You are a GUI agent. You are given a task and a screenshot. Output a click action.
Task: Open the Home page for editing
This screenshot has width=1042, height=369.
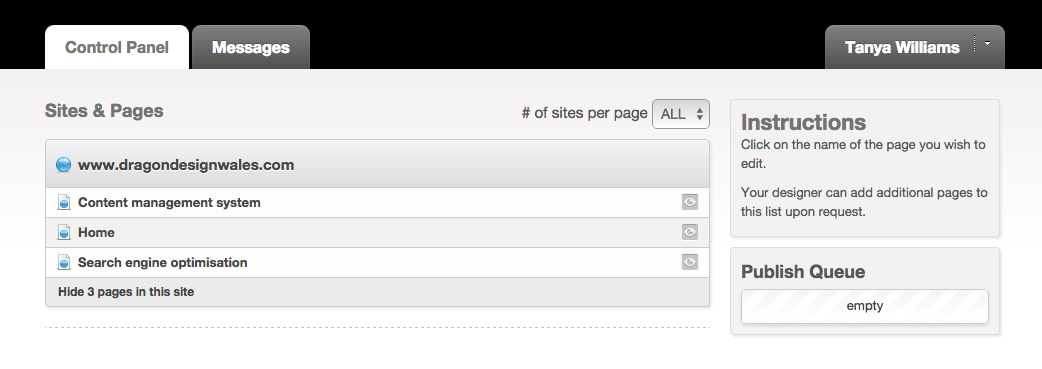(x=96, y=232)
